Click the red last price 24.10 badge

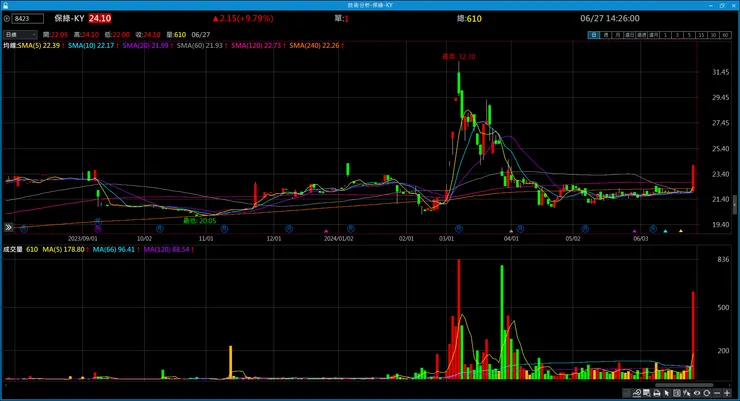(100, 18)
